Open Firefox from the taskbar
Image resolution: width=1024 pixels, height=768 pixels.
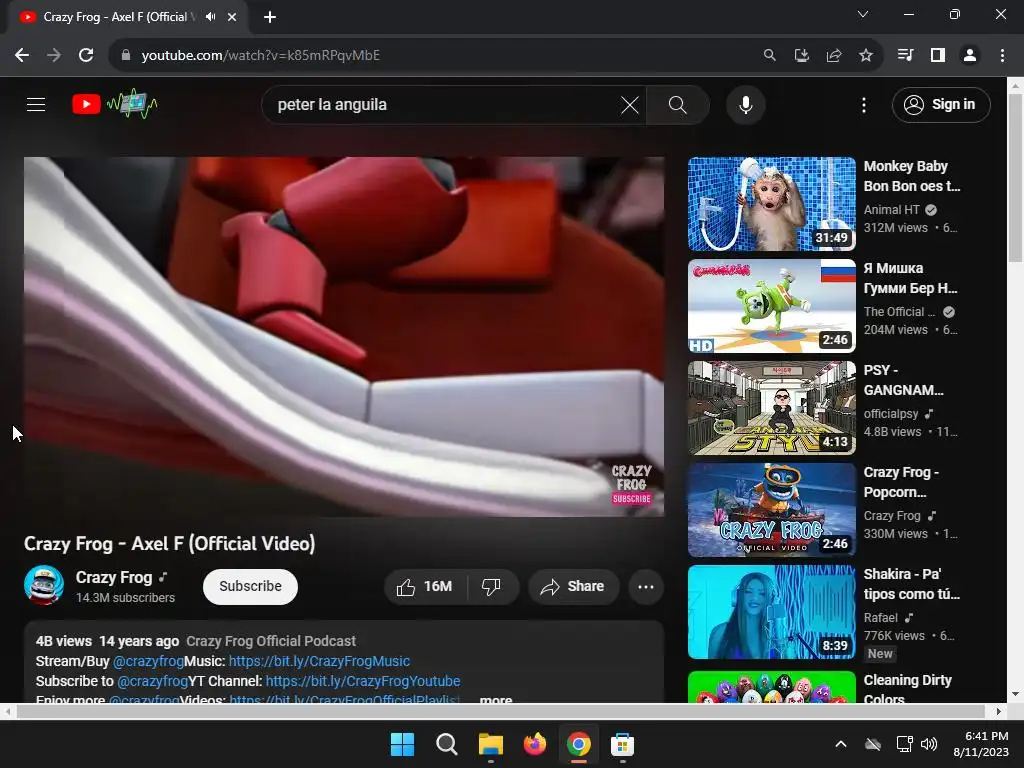pos(535,744)
